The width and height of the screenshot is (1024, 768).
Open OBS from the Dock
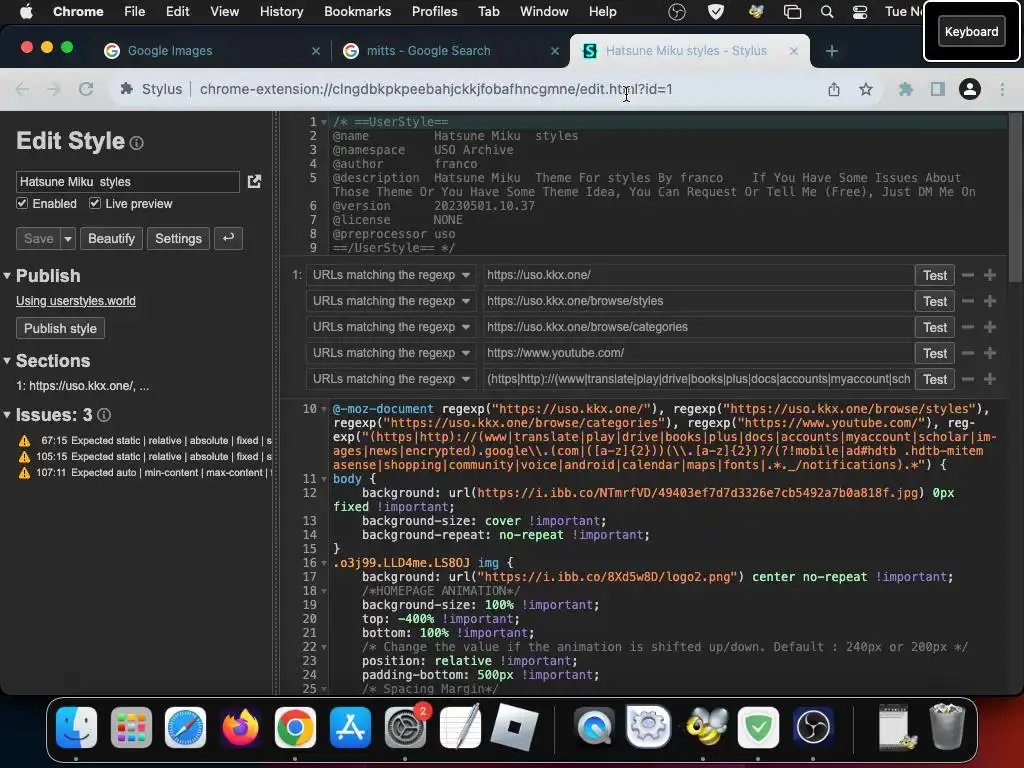pyautogui.click(x=813, y=727)
